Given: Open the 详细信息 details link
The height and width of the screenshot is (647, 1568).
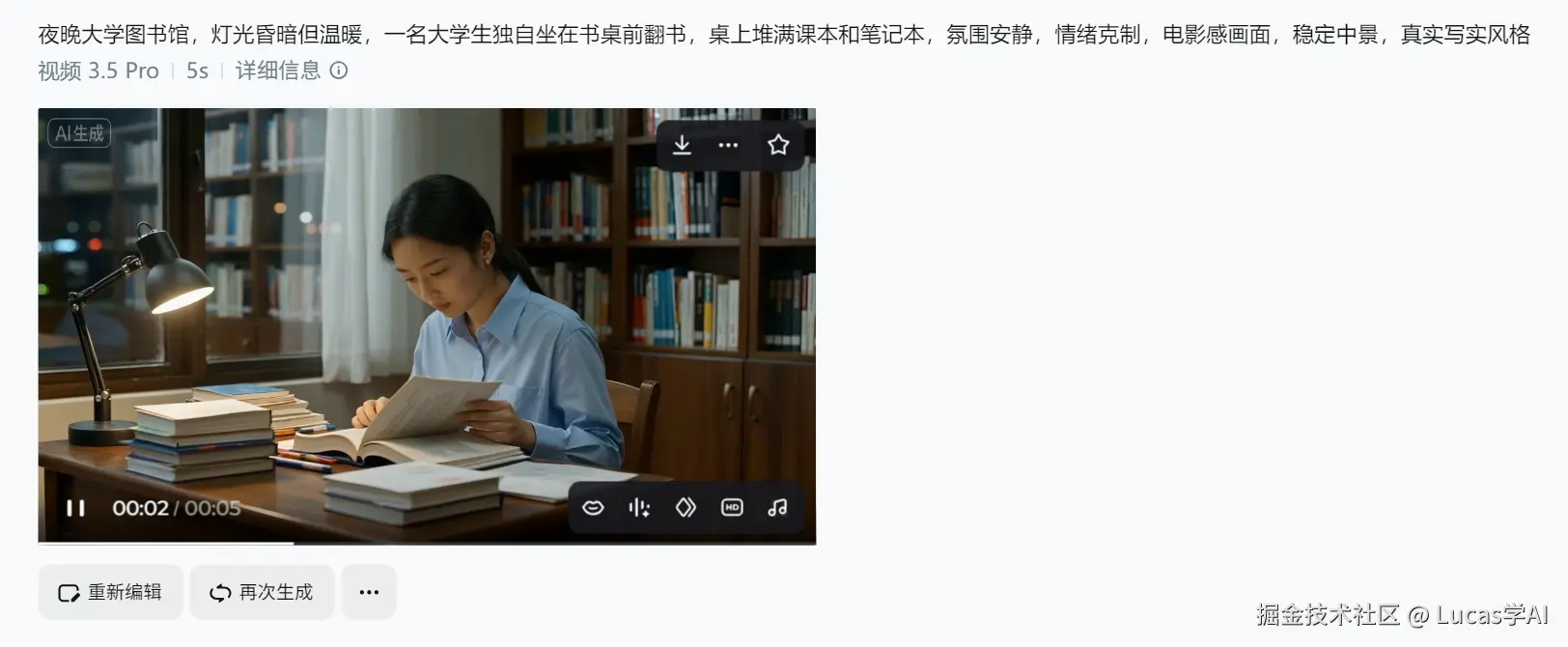Looking at the screenshot, I should tap(278, 70).
